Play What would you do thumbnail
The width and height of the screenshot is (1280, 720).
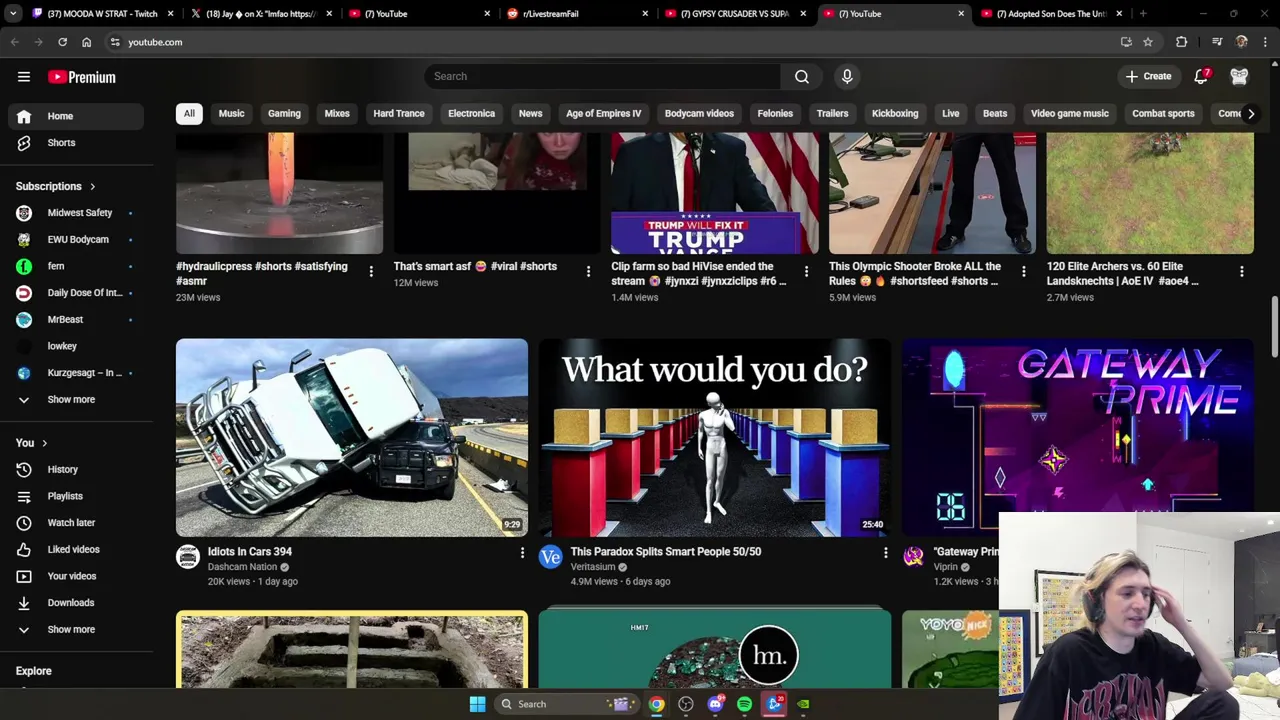715,438
